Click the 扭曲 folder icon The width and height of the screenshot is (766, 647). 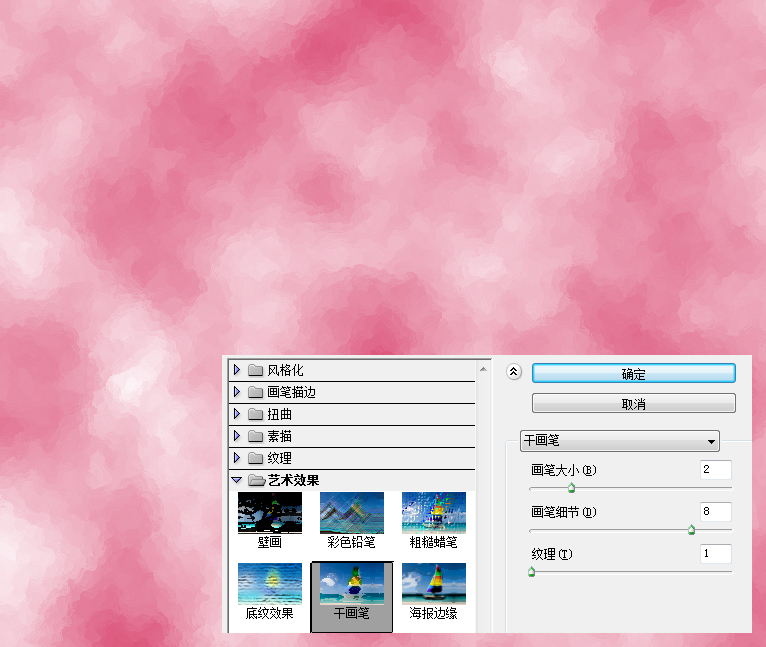point(255,414)
